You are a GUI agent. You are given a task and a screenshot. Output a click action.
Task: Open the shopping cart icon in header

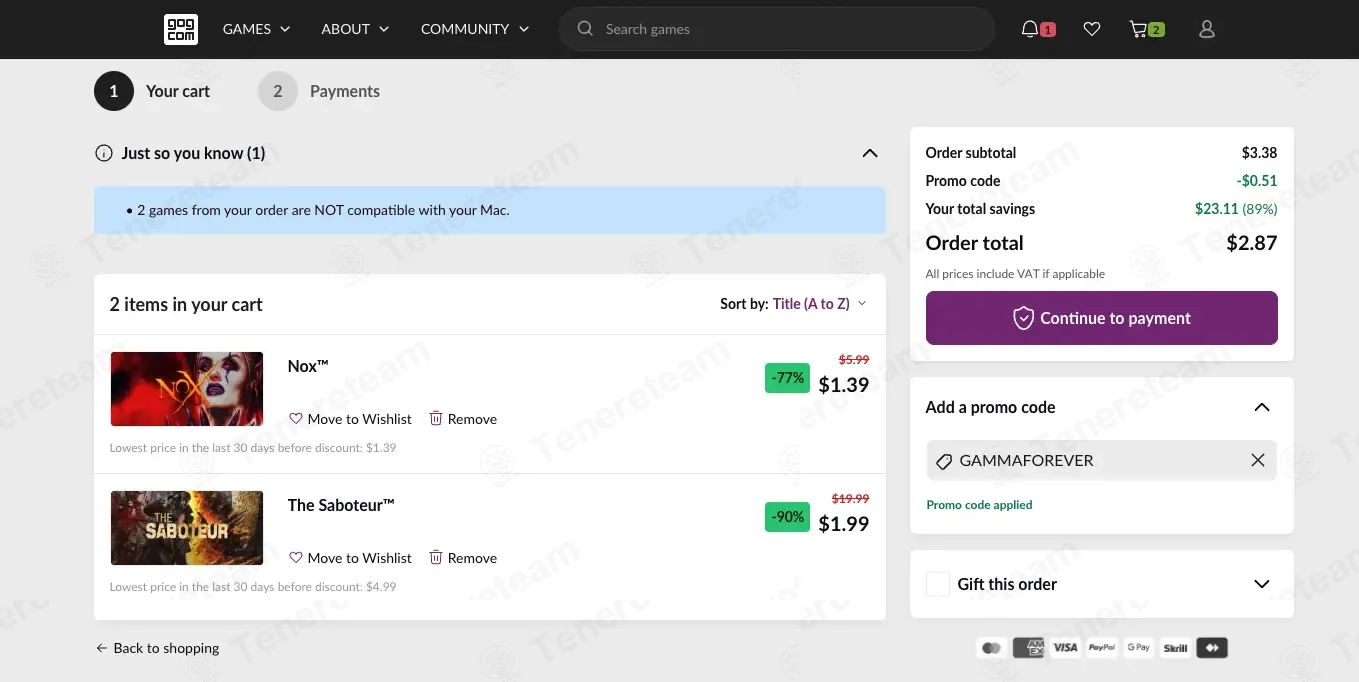[1138, 29]
